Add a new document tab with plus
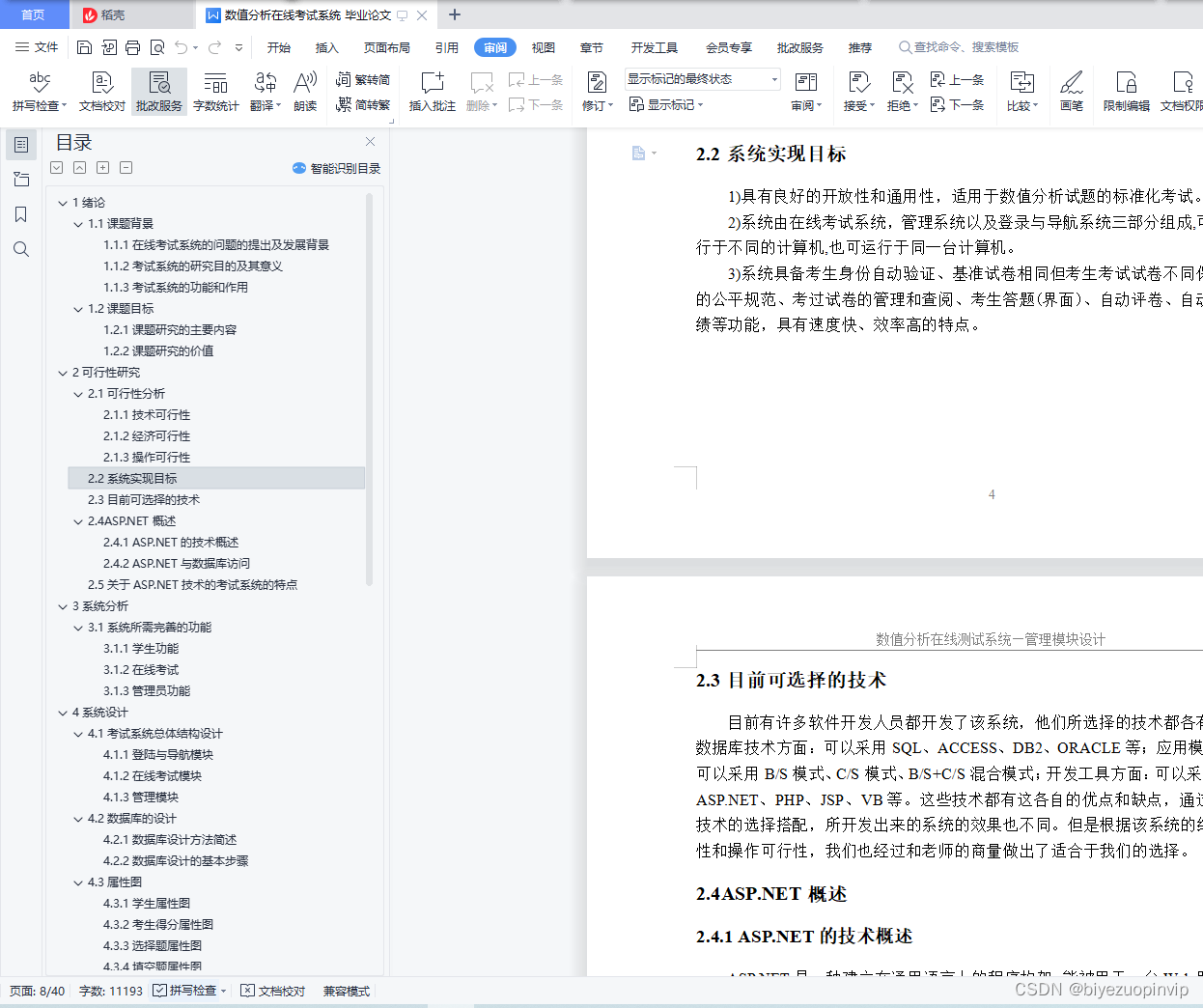Viewport: 1203px width, 1008px height. pos(455,14)
